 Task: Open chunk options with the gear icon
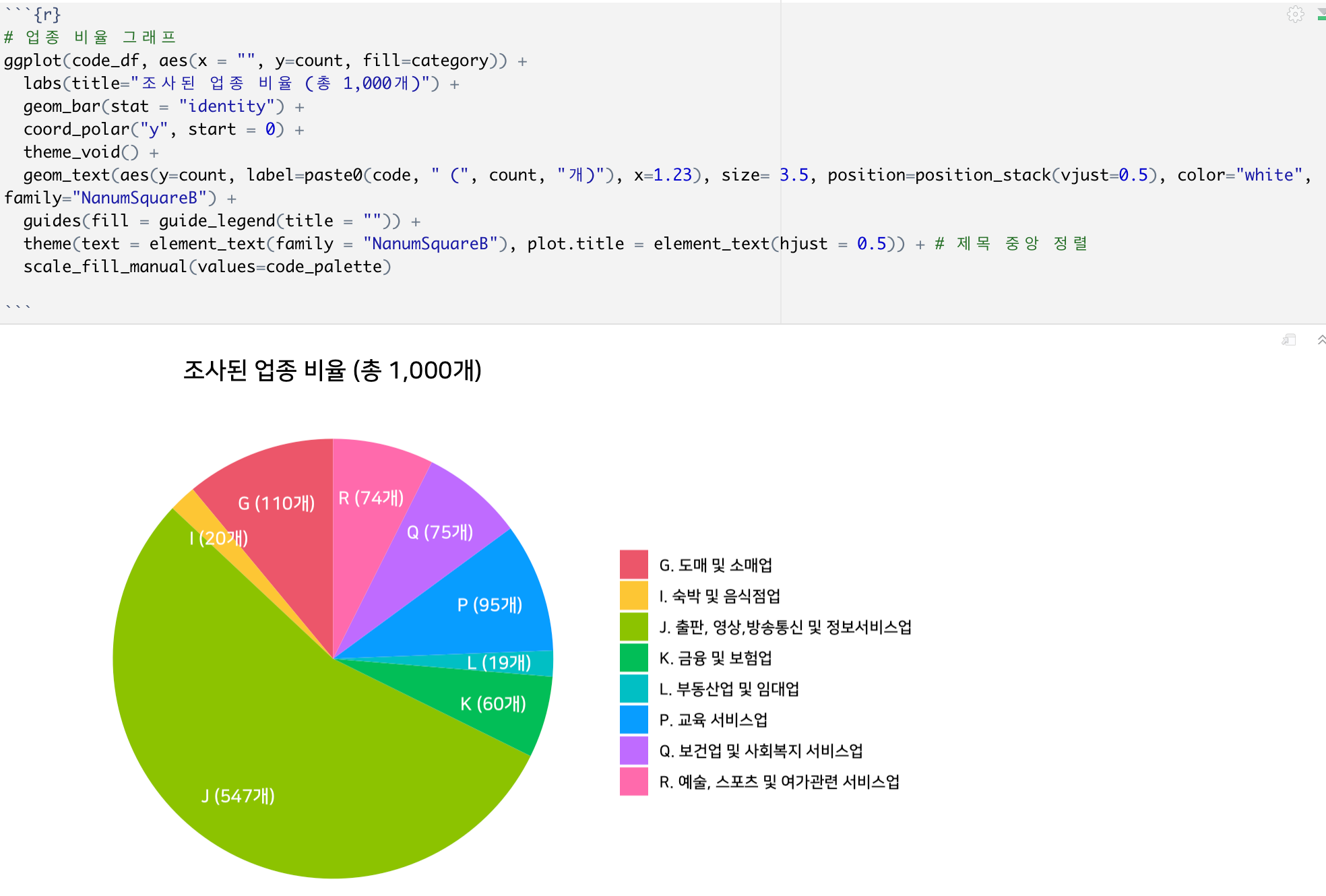(1296, 14)
